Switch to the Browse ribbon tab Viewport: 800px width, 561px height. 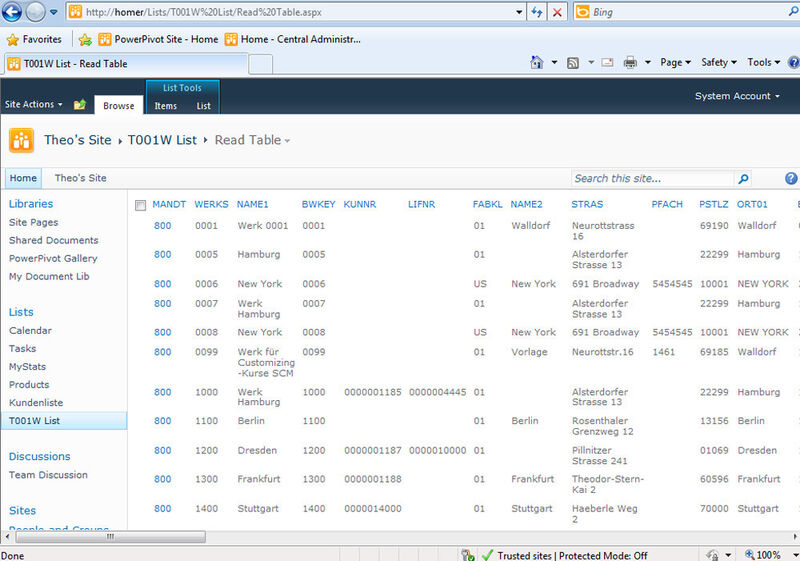118,106
